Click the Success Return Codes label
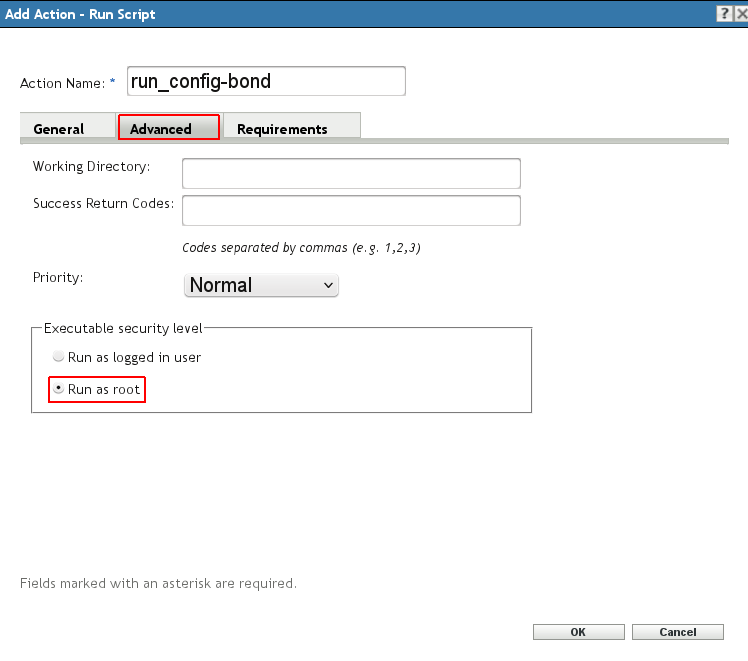This screenshot has width=748, height=661. point(103,203)
